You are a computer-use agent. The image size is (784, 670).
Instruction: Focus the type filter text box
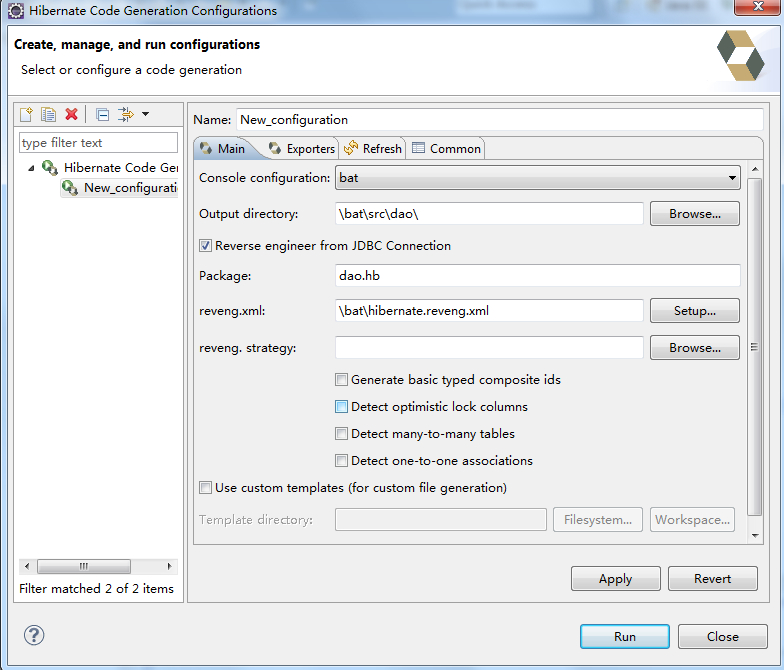(x=98, y=142)
